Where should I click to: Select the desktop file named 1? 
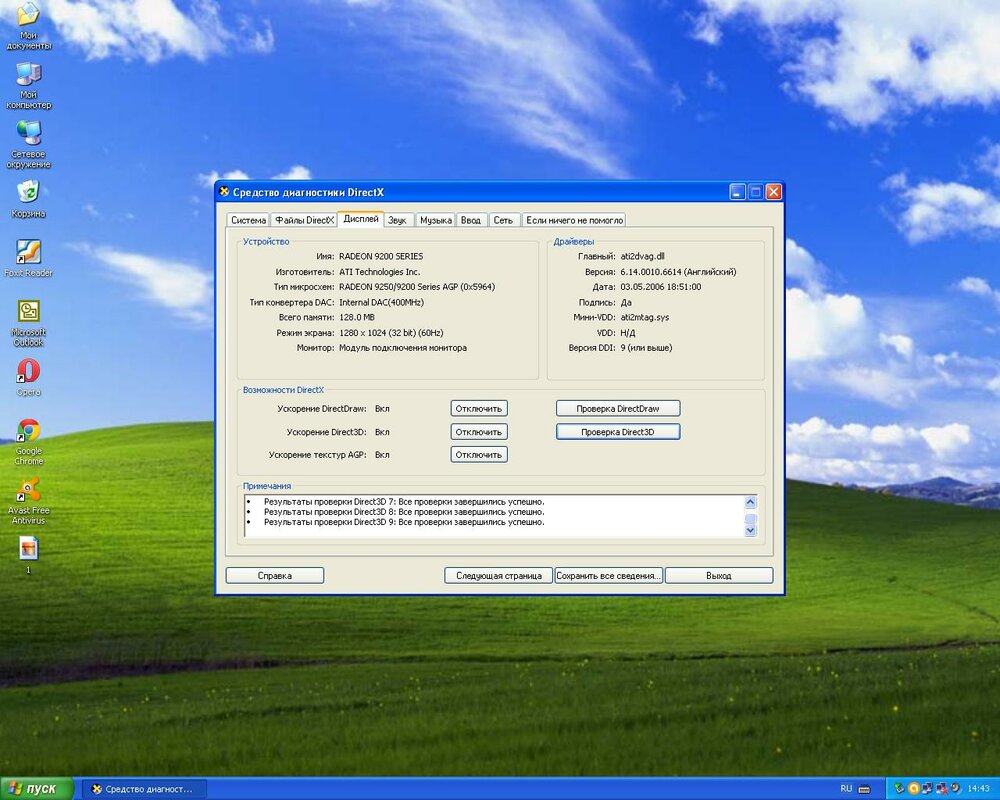tap(28, 554)
